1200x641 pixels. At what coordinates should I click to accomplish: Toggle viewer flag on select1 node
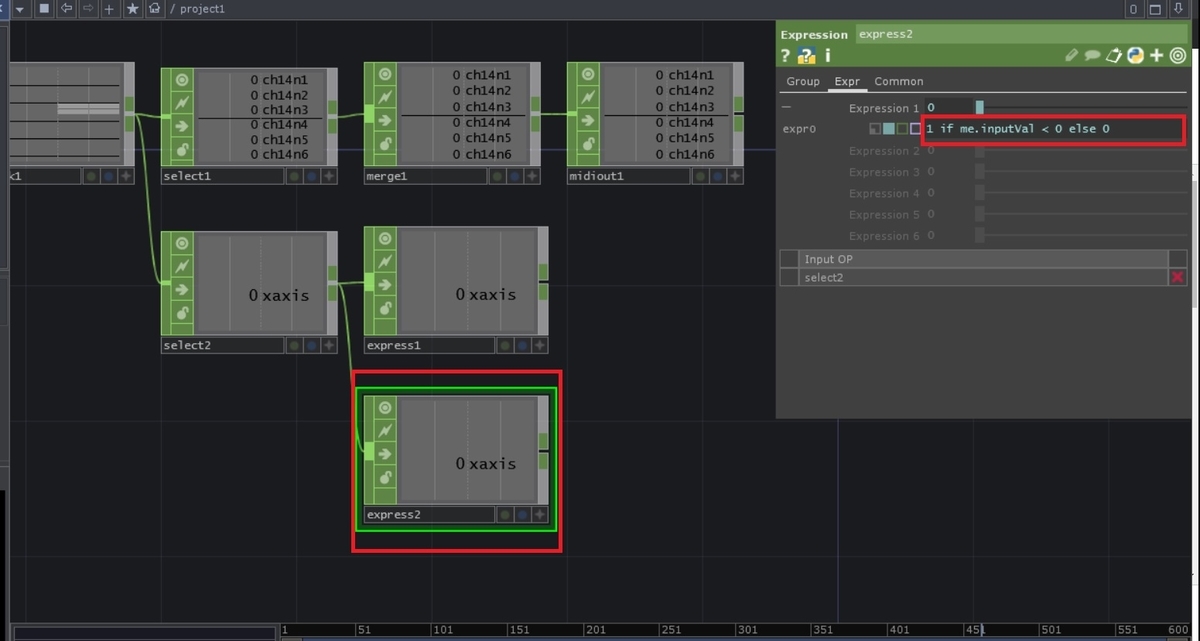[182, 79]
